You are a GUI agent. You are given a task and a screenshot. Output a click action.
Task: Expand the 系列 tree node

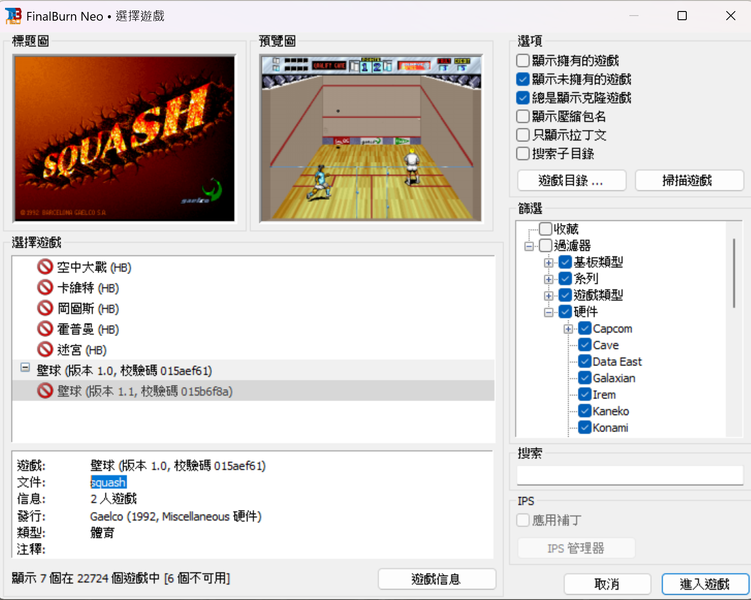(549, 279)
